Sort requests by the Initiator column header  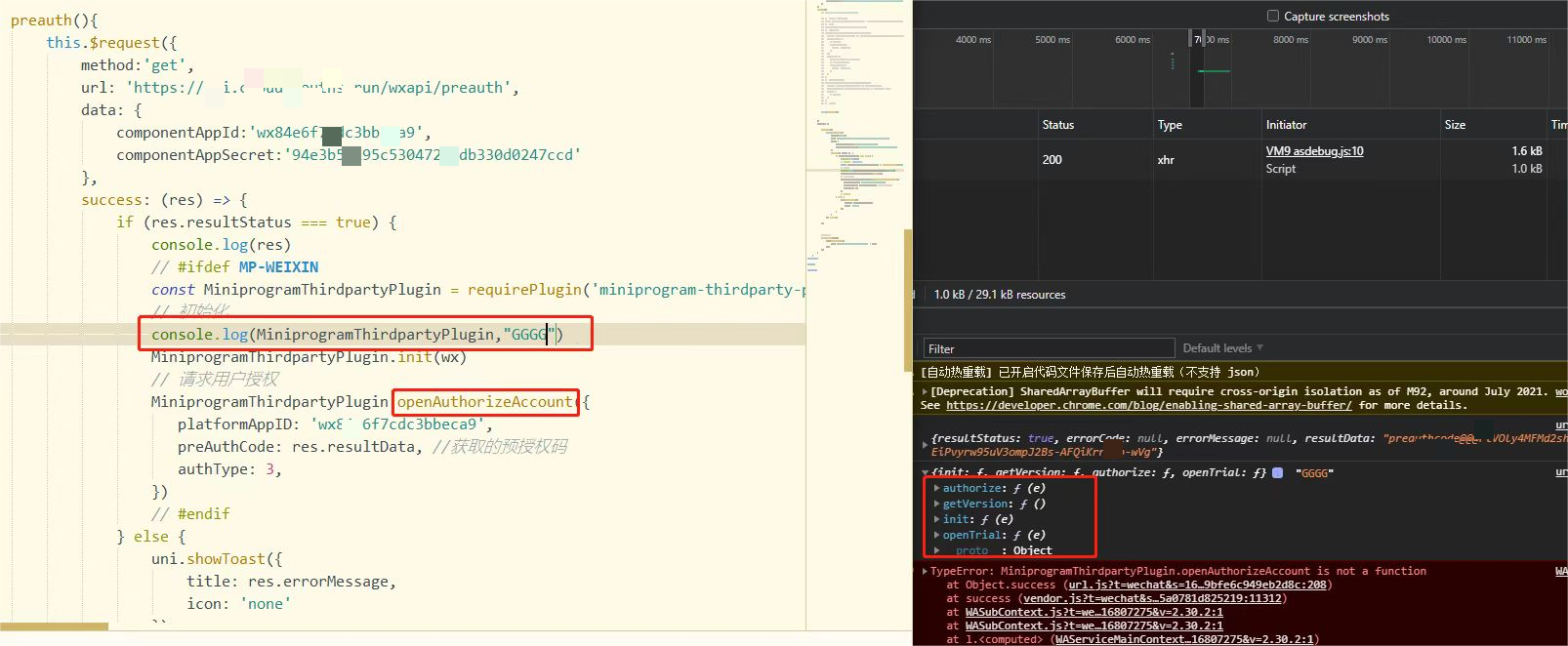pos(1286,125)
